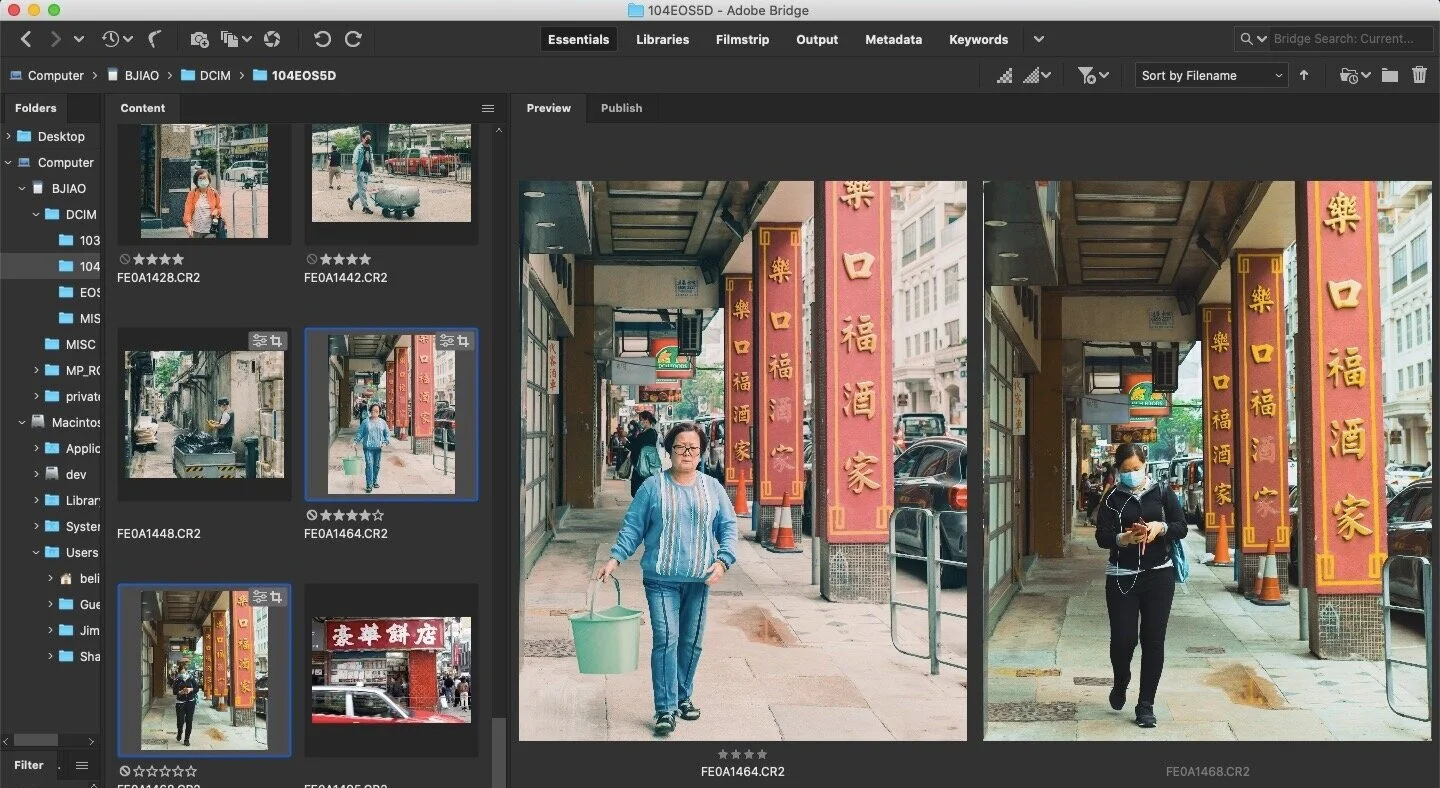1440x788 pixels.
Task: Toggle the ascending sort order arrow
Action: 1304,74
